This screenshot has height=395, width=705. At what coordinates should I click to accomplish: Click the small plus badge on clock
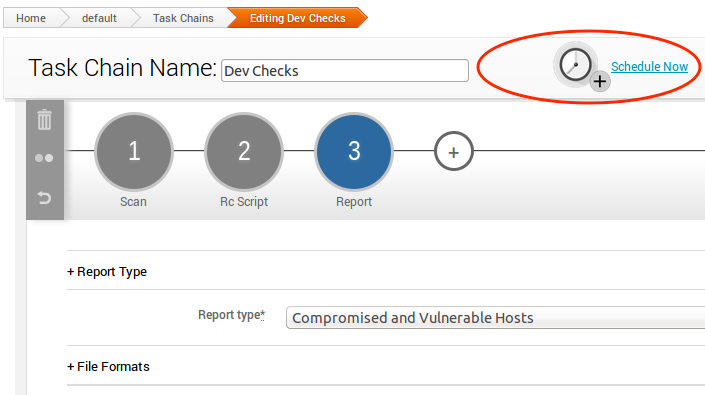point(600,81)
